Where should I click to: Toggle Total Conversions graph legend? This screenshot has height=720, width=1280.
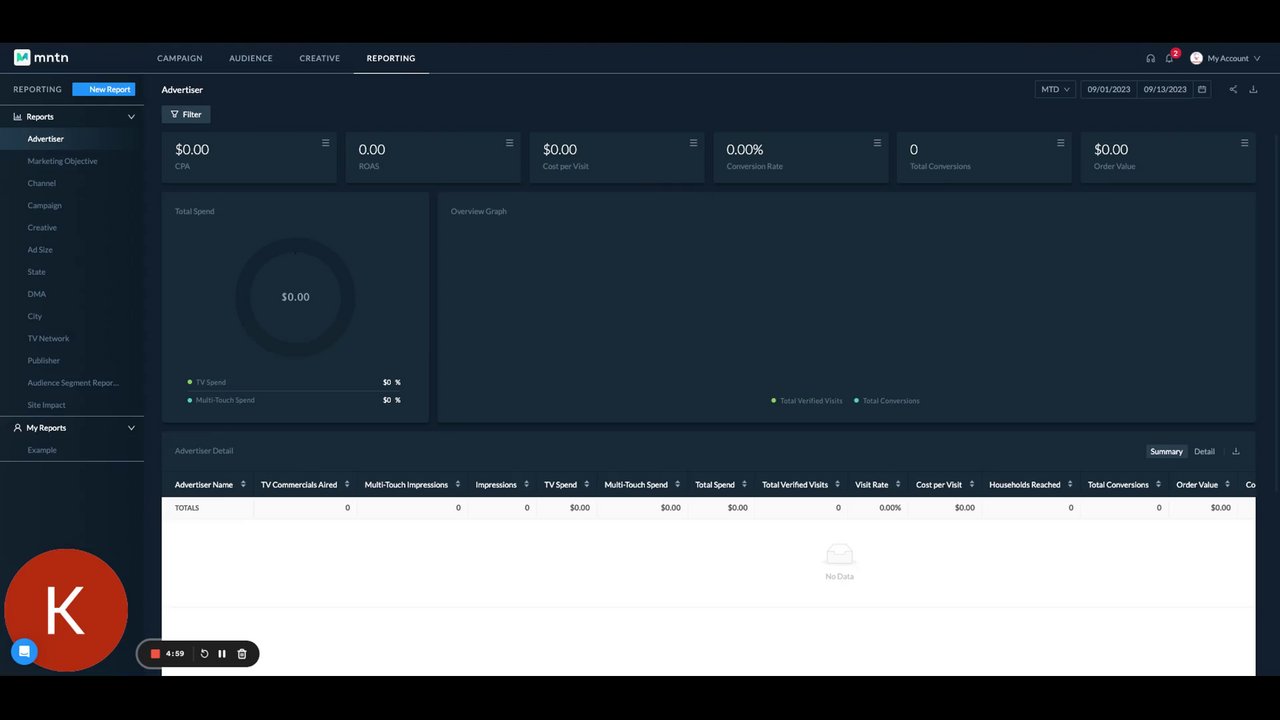[887, 401]
